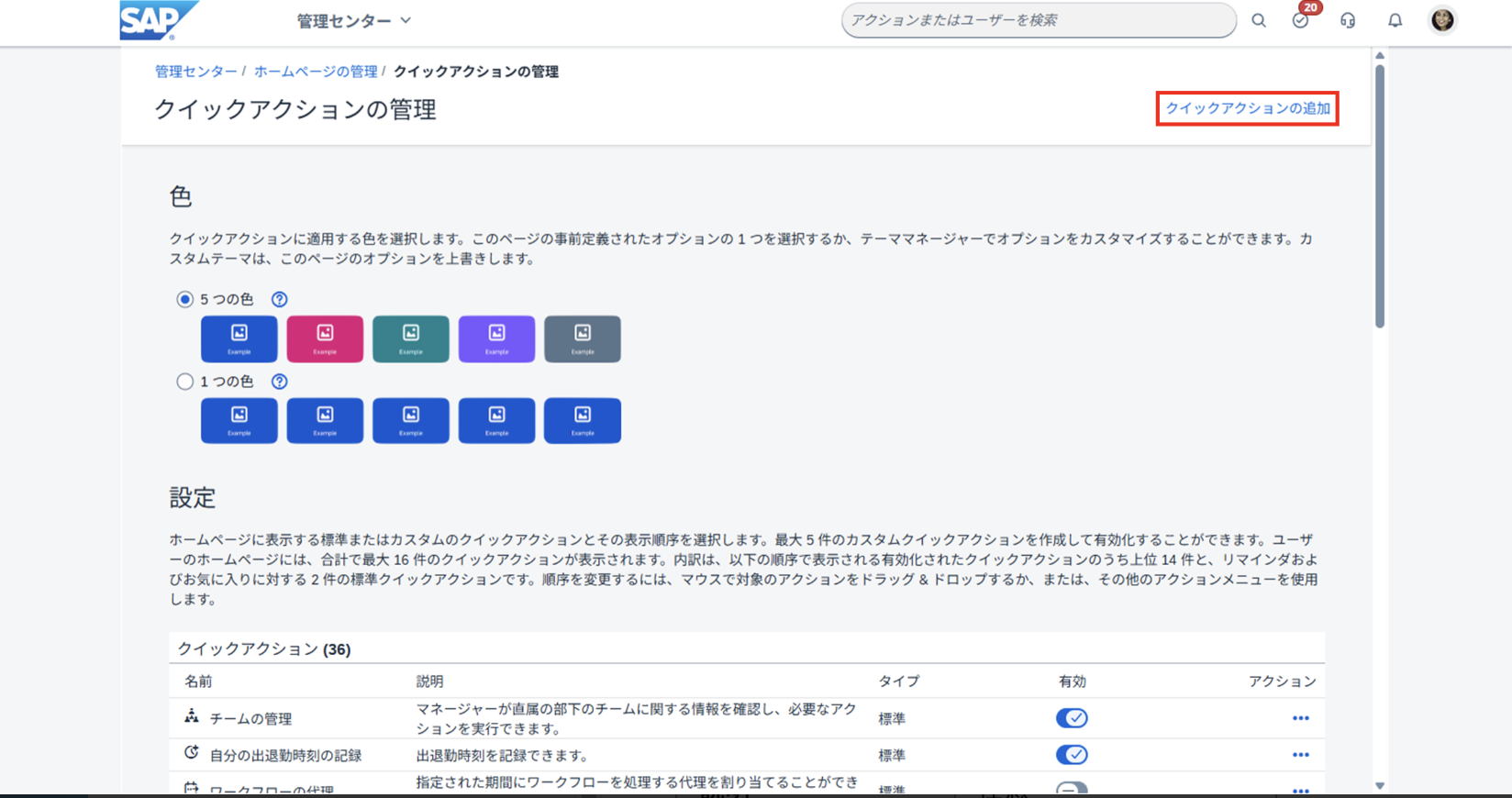Select the 5つの色 radio button

pyautogui.click(x=185, y=299)
